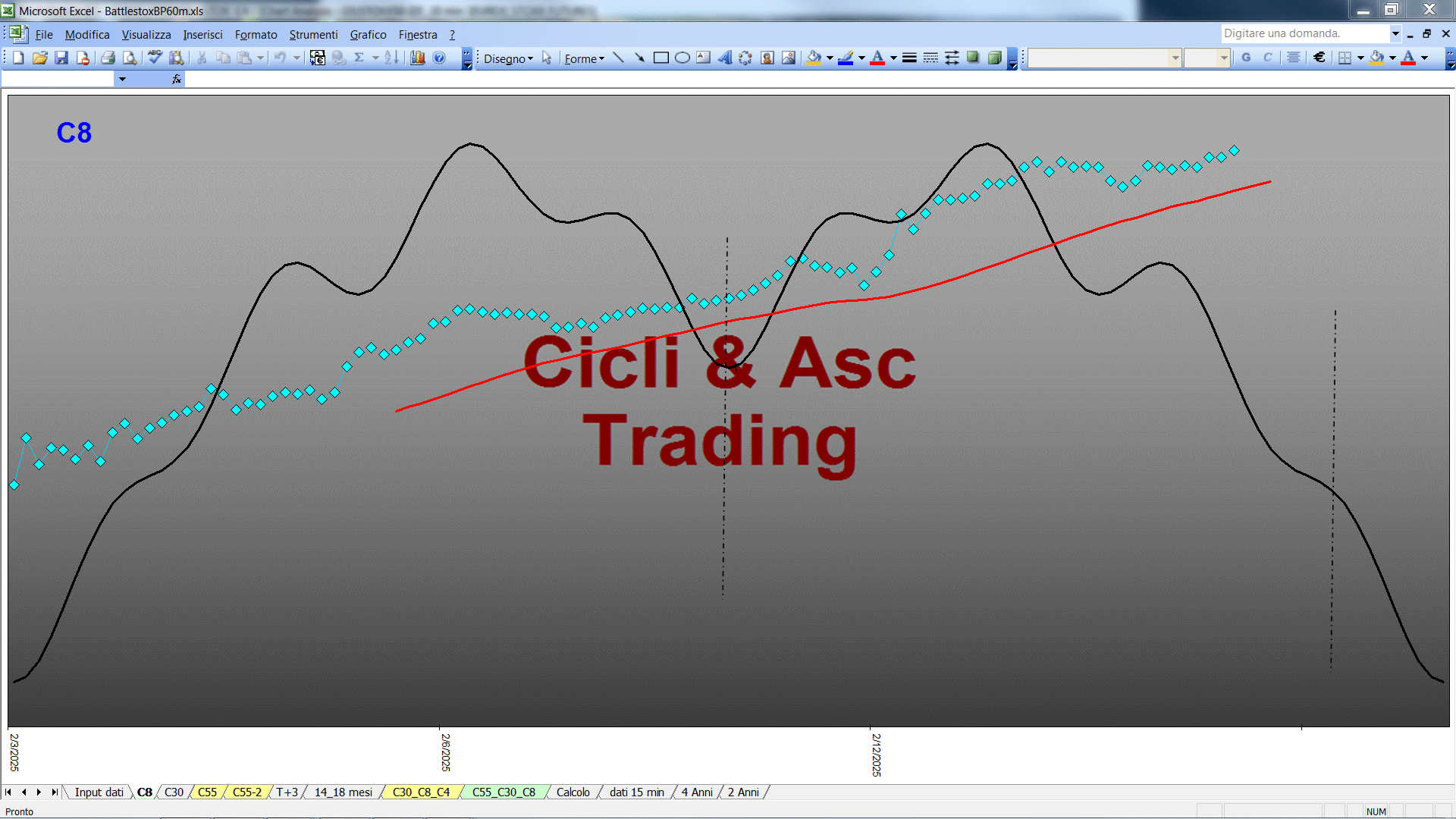Insert picture from file icon

[789, 58]
